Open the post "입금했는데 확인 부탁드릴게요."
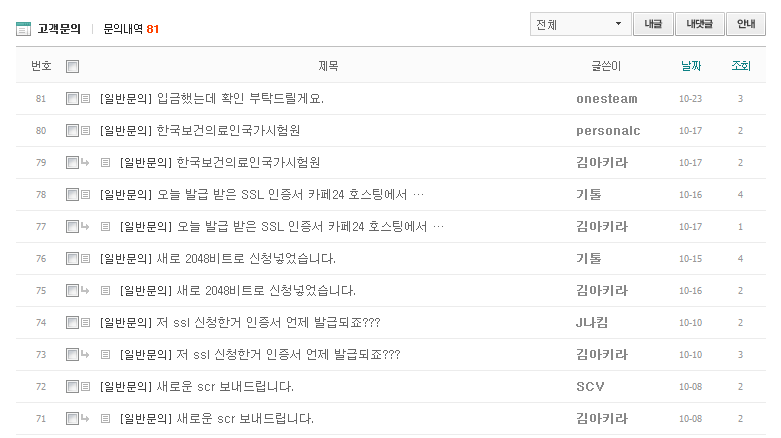Image resolution: width=781 pixels, height=438 pixels. pos(240,99)
